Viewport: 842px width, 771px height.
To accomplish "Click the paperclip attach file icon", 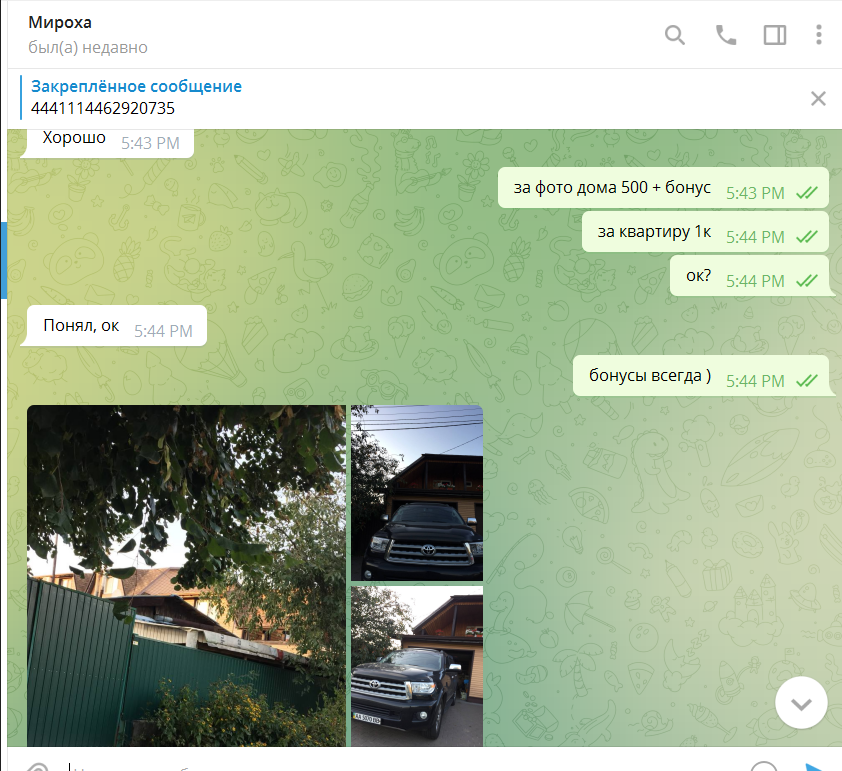I will (37, 767).
